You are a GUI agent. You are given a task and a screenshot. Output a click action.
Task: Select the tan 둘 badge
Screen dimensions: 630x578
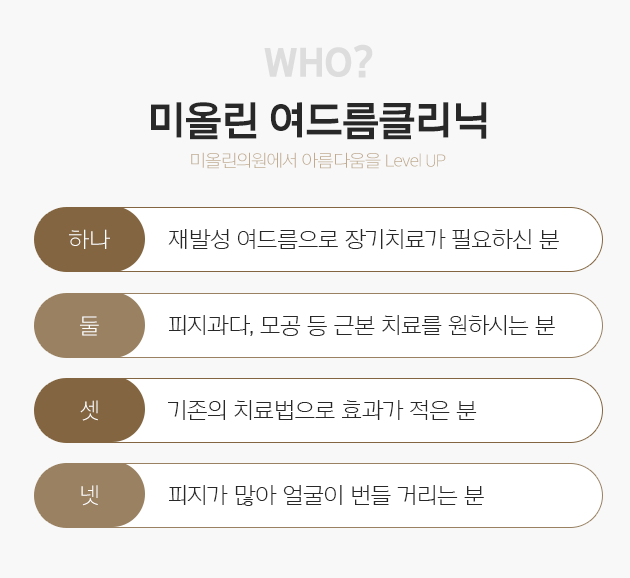coord(89,325)
